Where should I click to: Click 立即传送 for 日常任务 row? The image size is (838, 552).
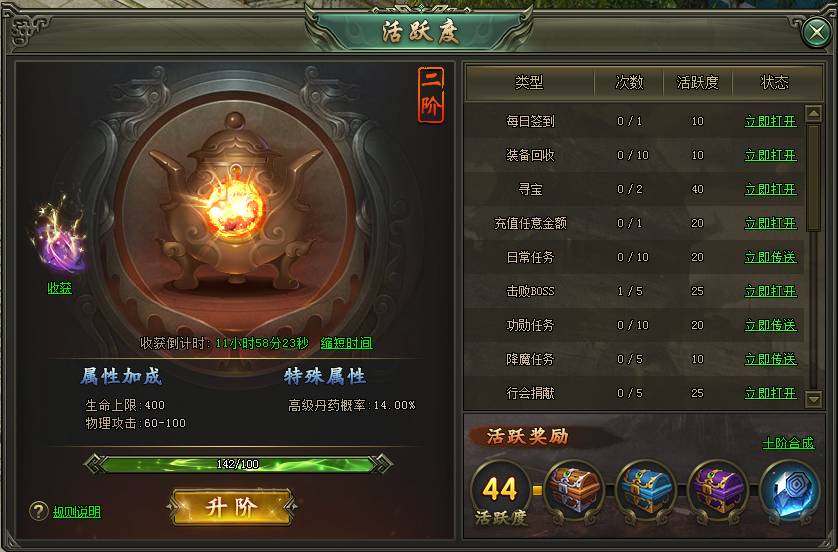click(771, 257)
